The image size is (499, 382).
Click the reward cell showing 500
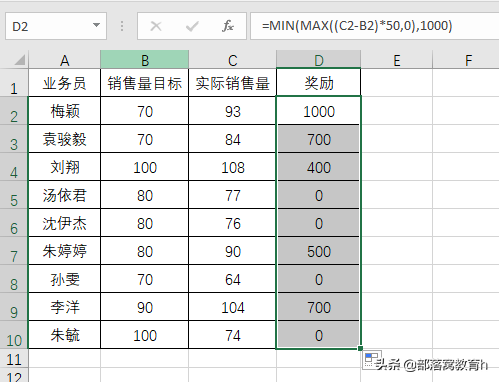click(318, 251)
